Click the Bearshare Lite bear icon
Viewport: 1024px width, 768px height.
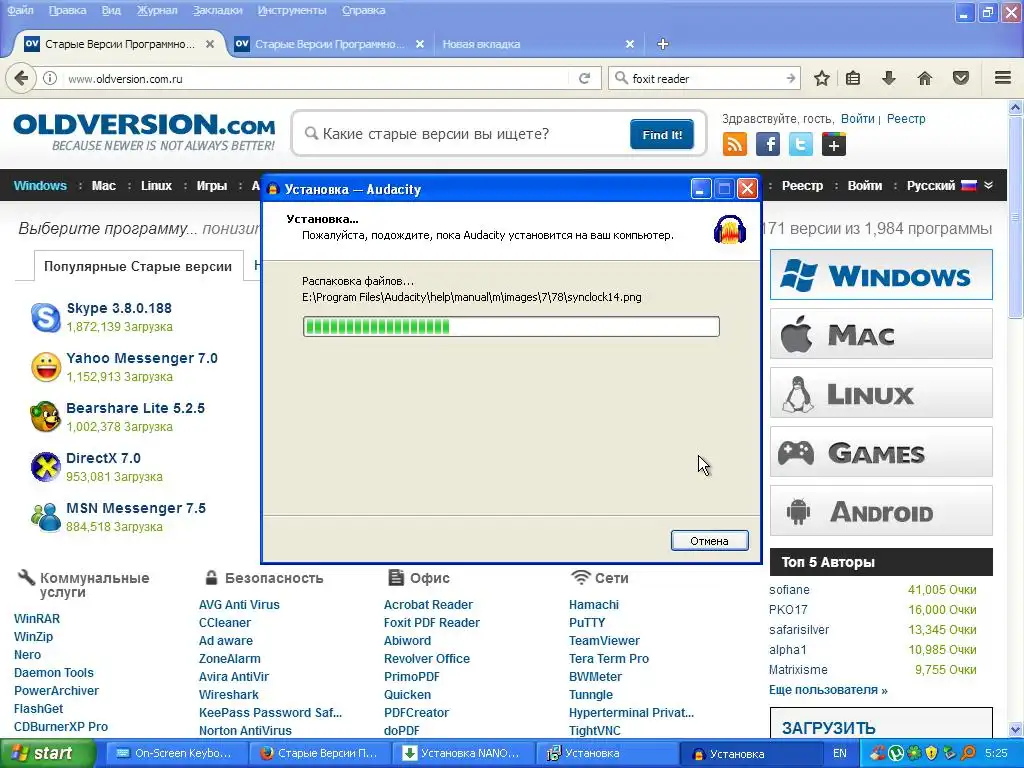46,417
